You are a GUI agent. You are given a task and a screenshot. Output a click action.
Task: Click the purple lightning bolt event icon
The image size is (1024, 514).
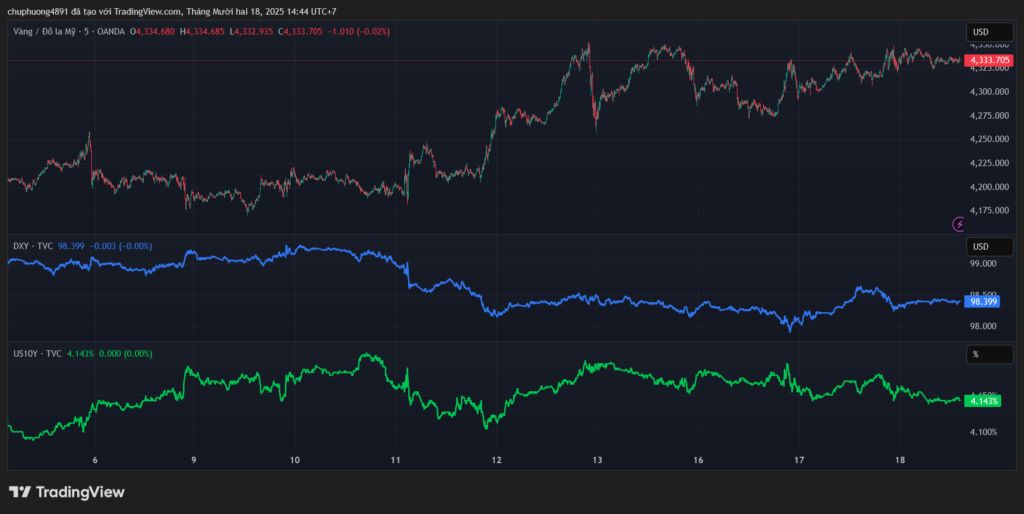(958, 224)
